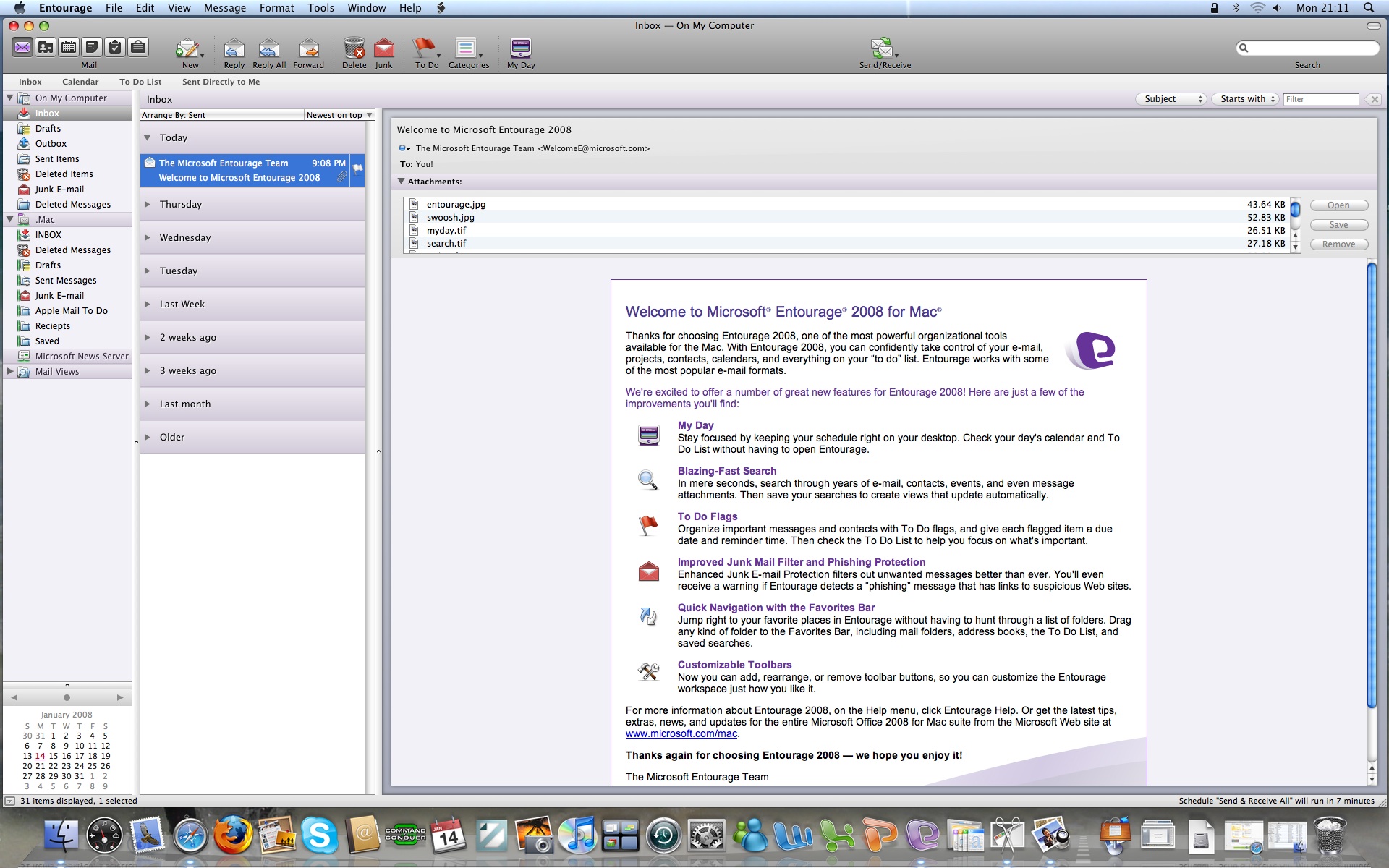Click the attachment list scrollbar thumb
This screenshot has width=1389, height=868.
(x=1295, y=209)
